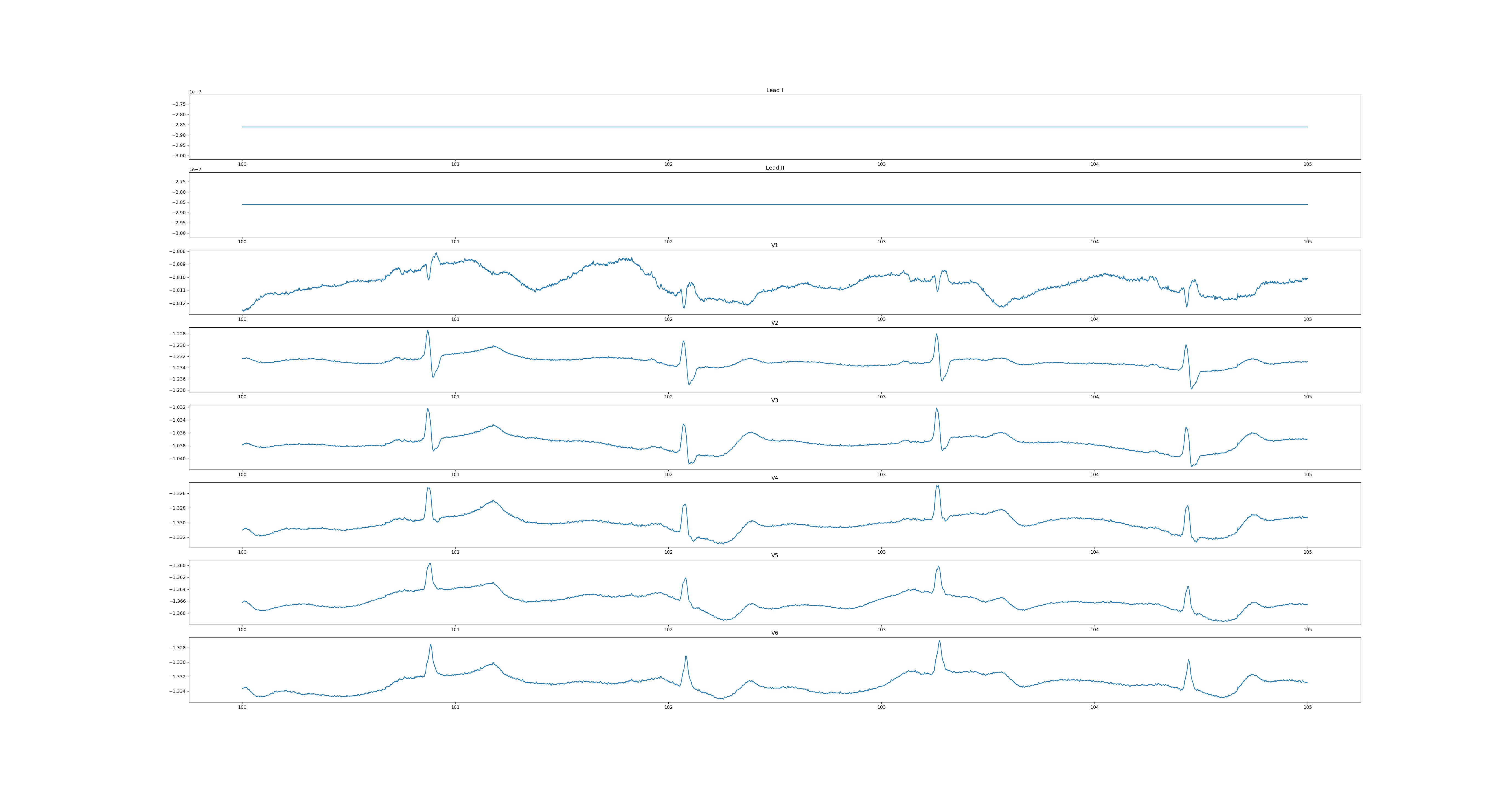Click the 1e−7 exponent label above Lead I
1512x789 pixels.
click(x=195, y=92)
